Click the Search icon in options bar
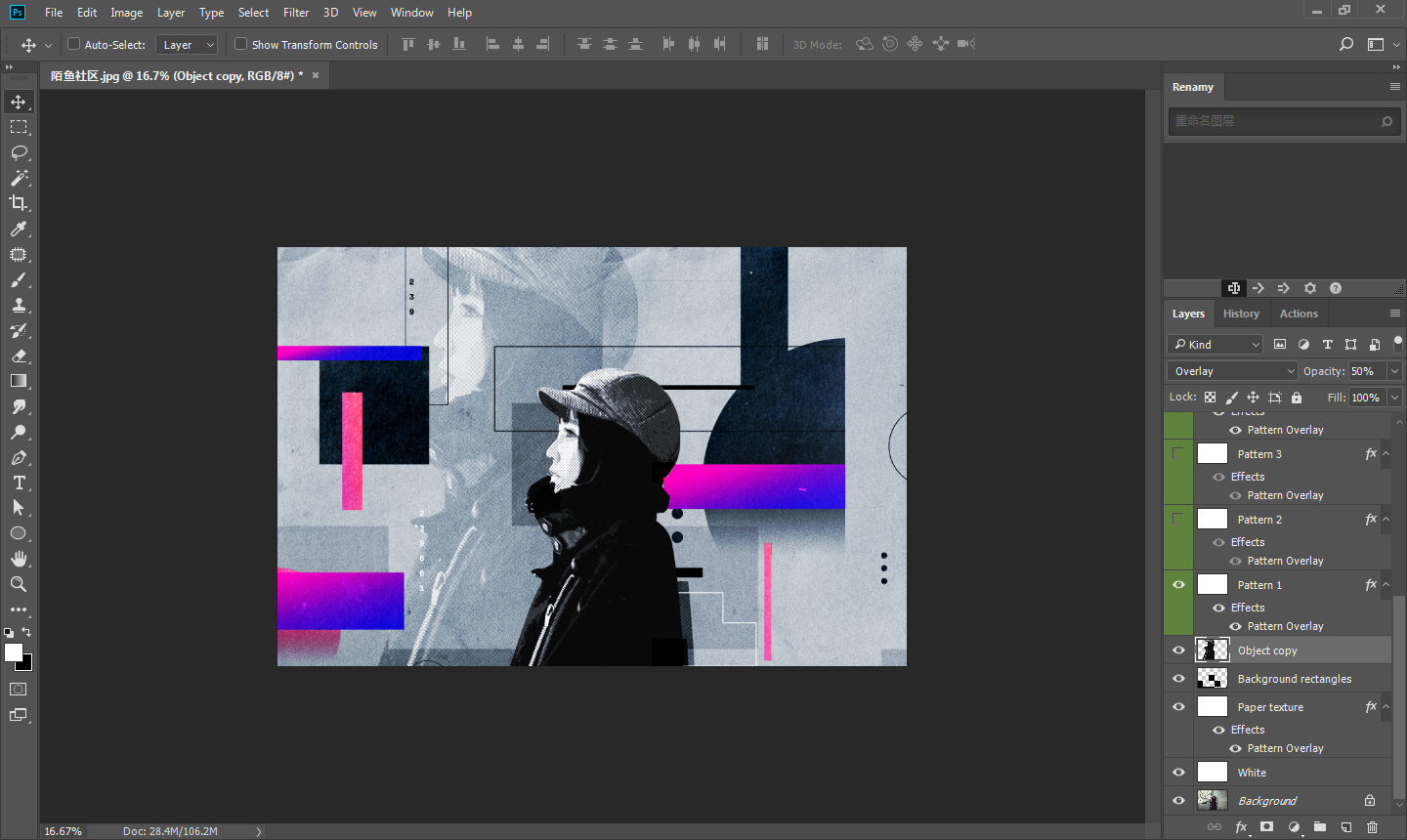 pos(1346,44)
